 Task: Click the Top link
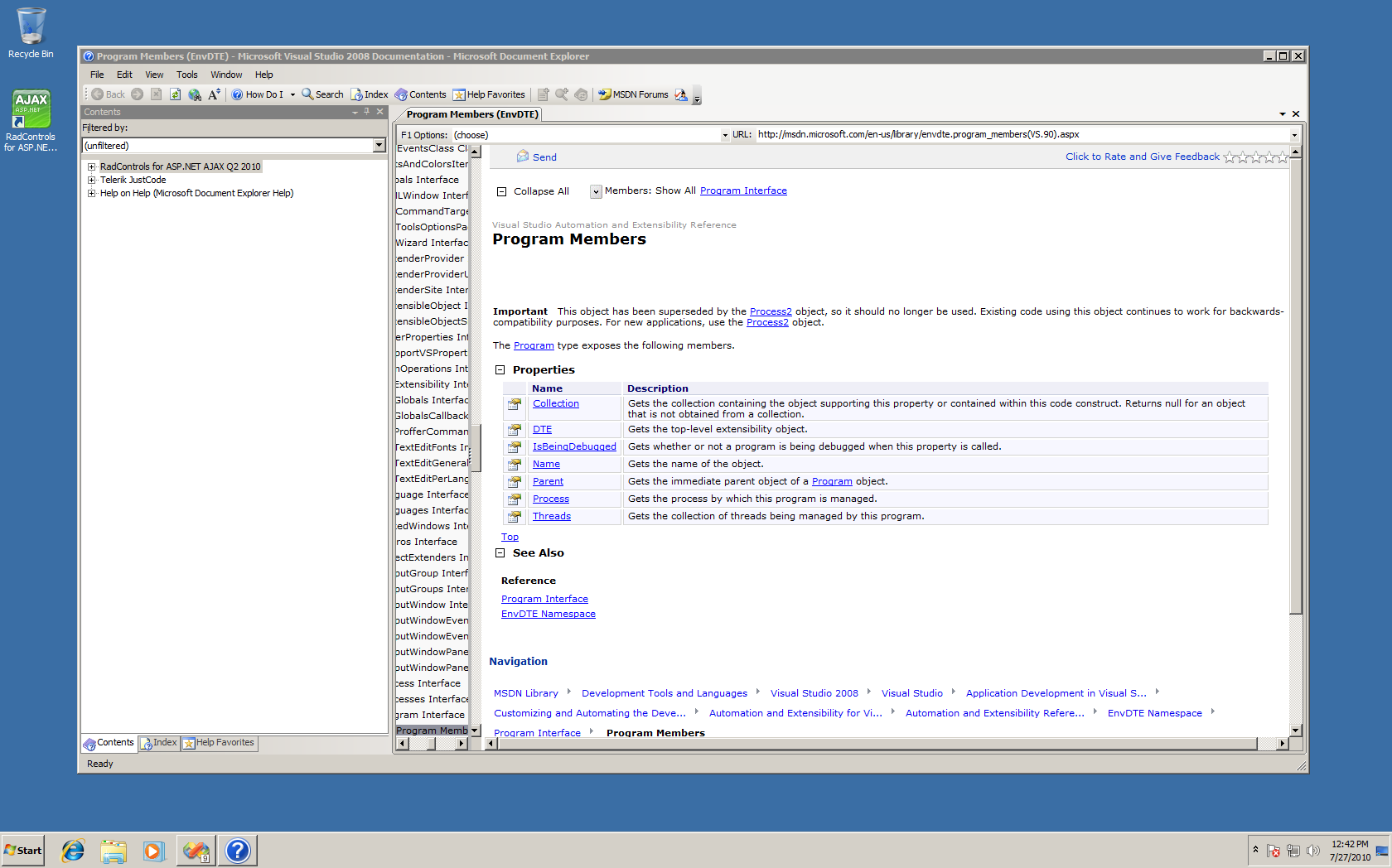510,537
